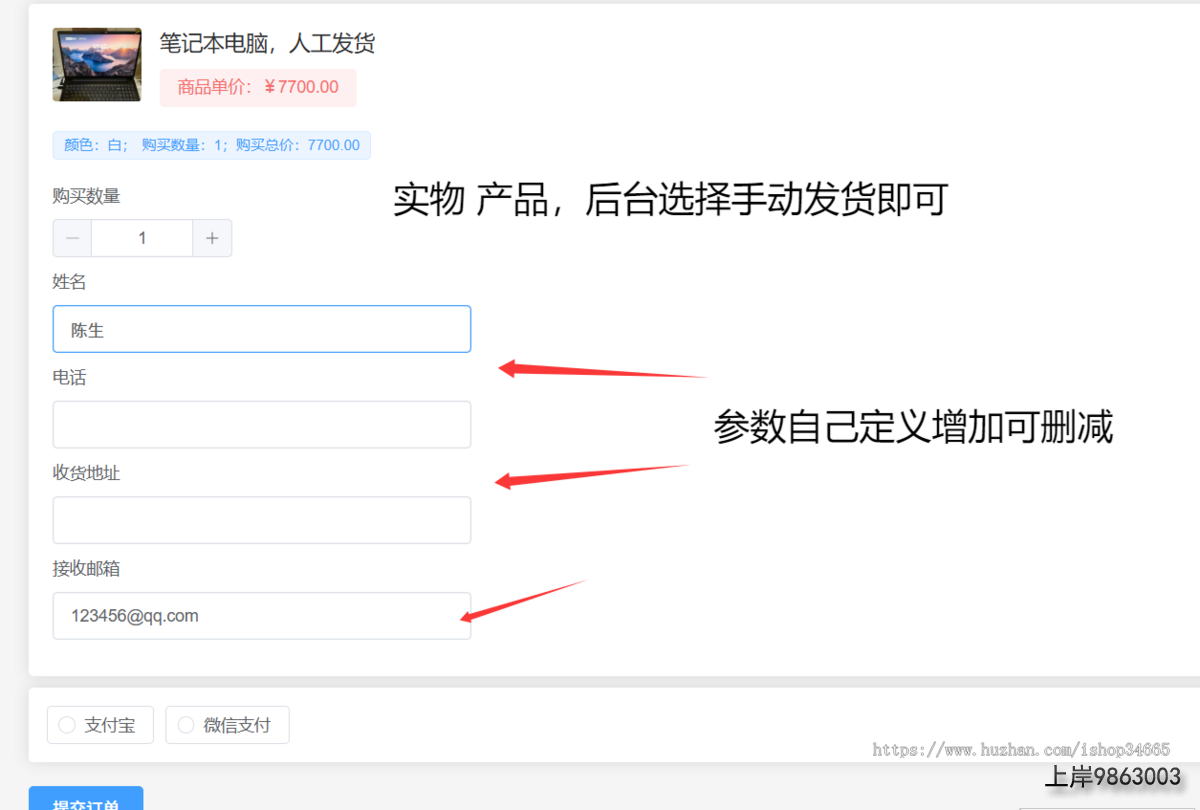This screenshot has height=810, width=1200.
Task: Click the minus icon to decrease quantity
Action: (72, 238)
